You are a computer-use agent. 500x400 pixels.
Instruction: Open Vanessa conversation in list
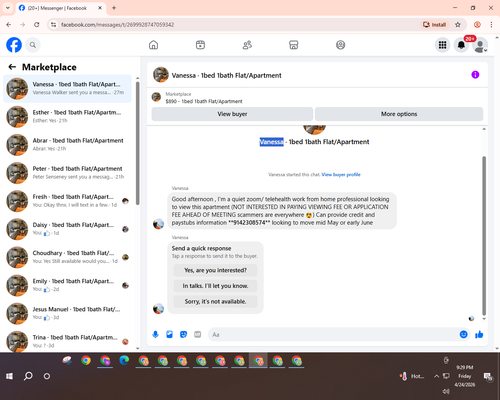click(67, 89)
